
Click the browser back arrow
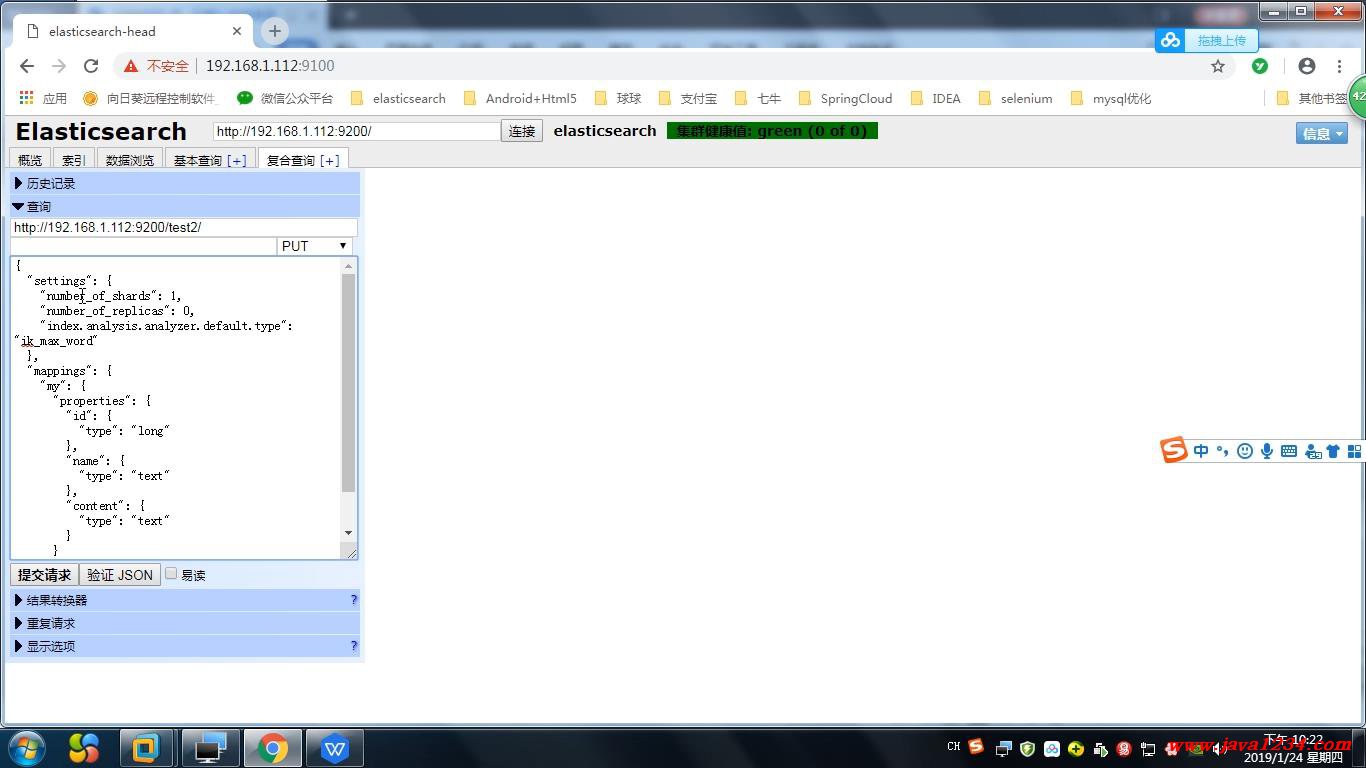coord(27,66)
